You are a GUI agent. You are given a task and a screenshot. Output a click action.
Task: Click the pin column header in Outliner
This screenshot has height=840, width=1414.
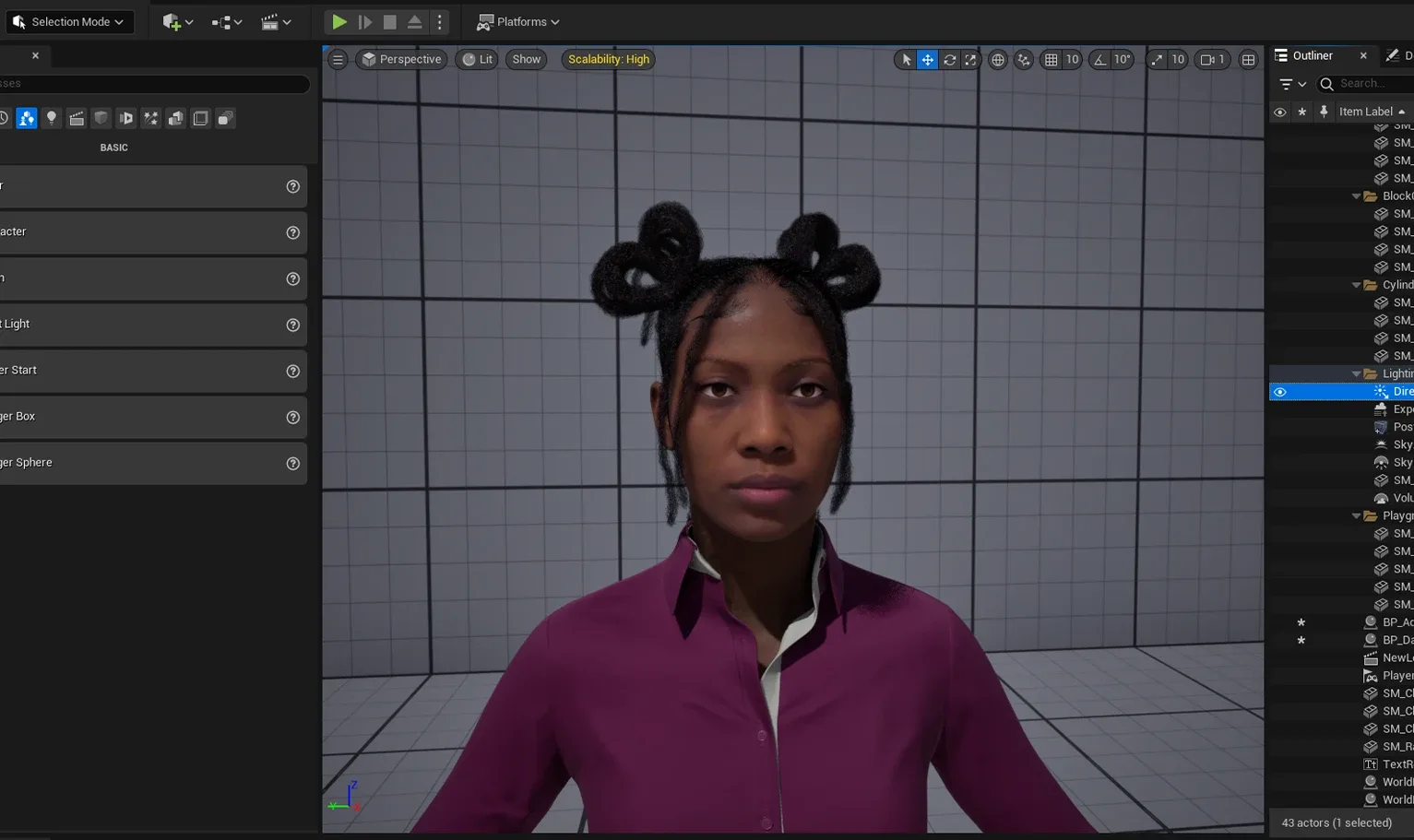pyautogui.click(x=1324, y=112)
